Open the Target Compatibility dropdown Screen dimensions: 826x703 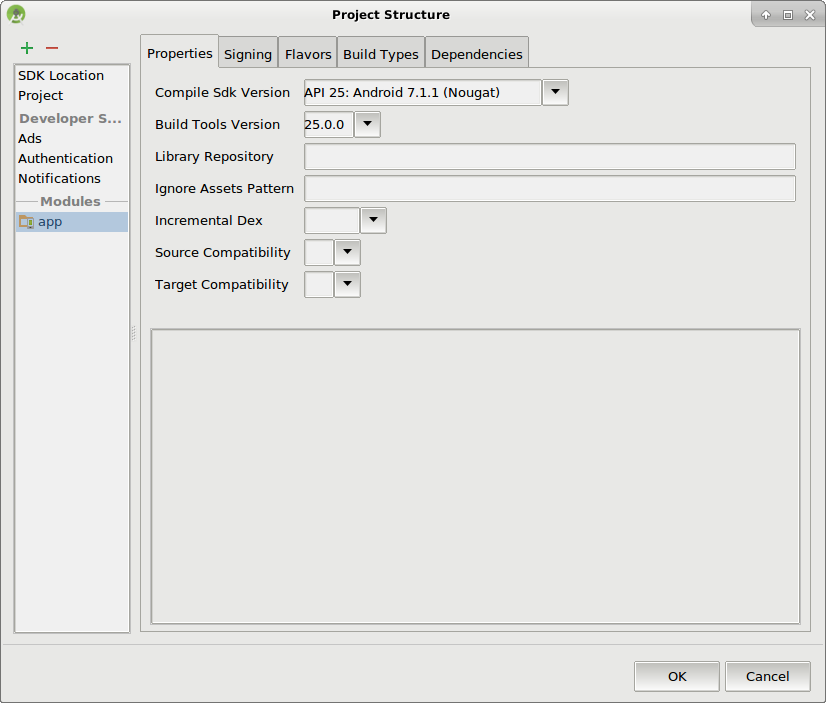pyautogui.click(x=347, y=284)
